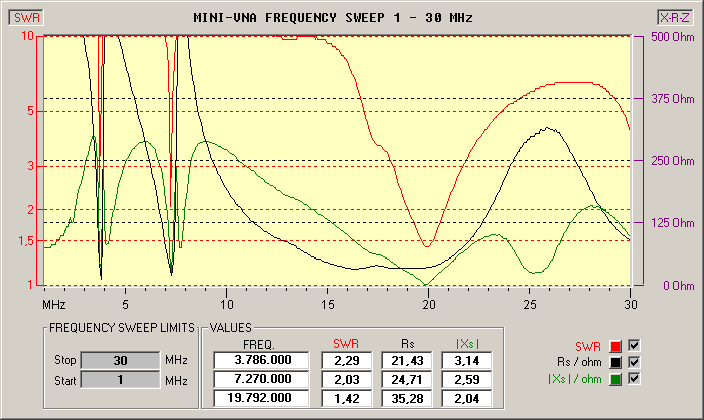Click the |Xs| value 2,04
The width and height of the screenshot is (704, 420).
[x=467, y=398]
